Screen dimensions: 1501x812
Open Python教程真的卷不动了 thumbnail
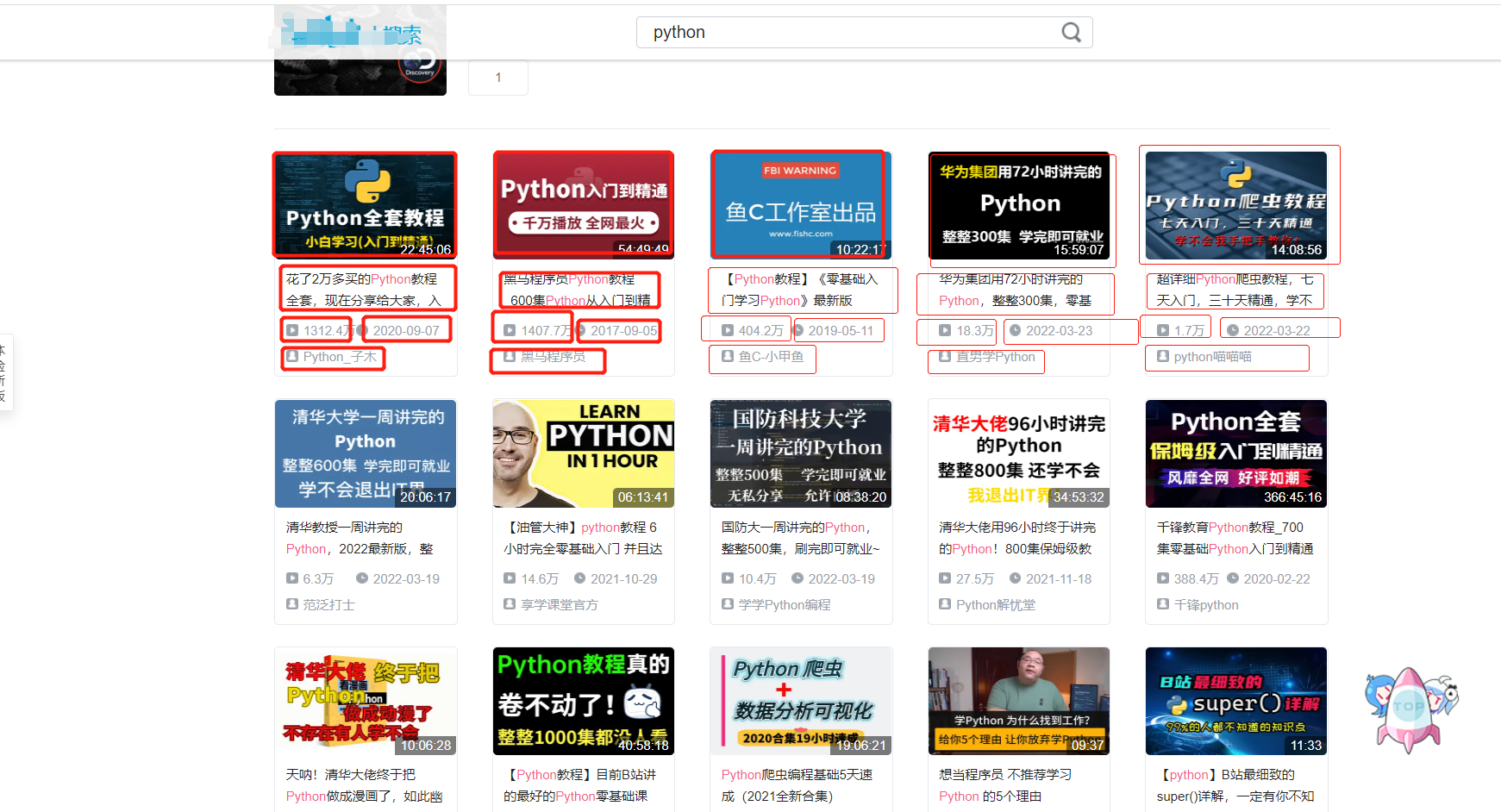[584, 701]
